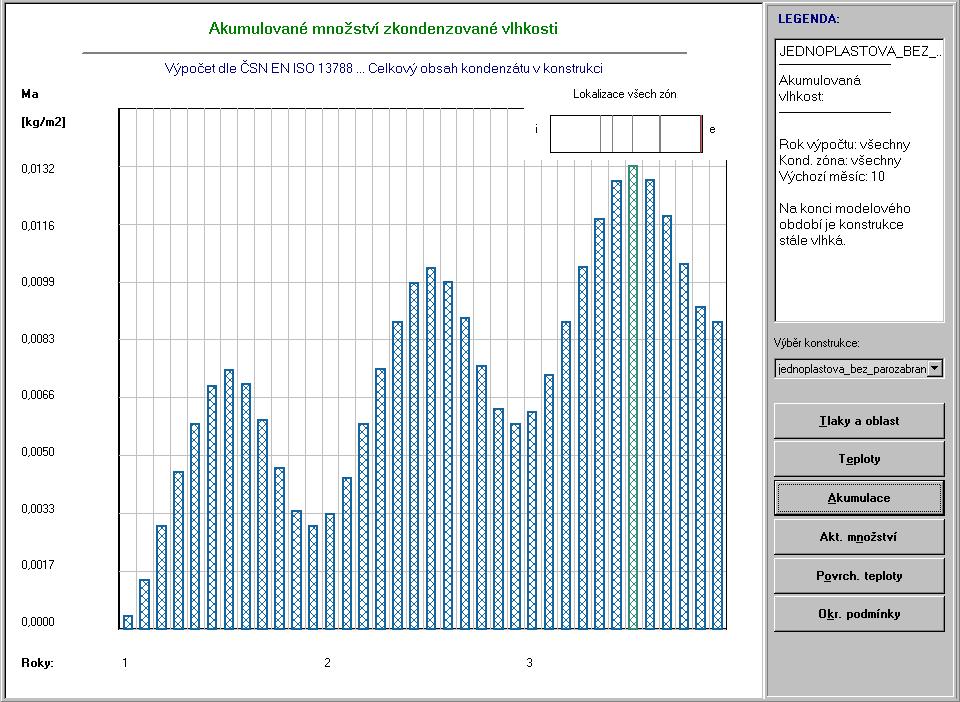Click year label 3 on the axis
This screenshot has height=702, width=960.
530,663
